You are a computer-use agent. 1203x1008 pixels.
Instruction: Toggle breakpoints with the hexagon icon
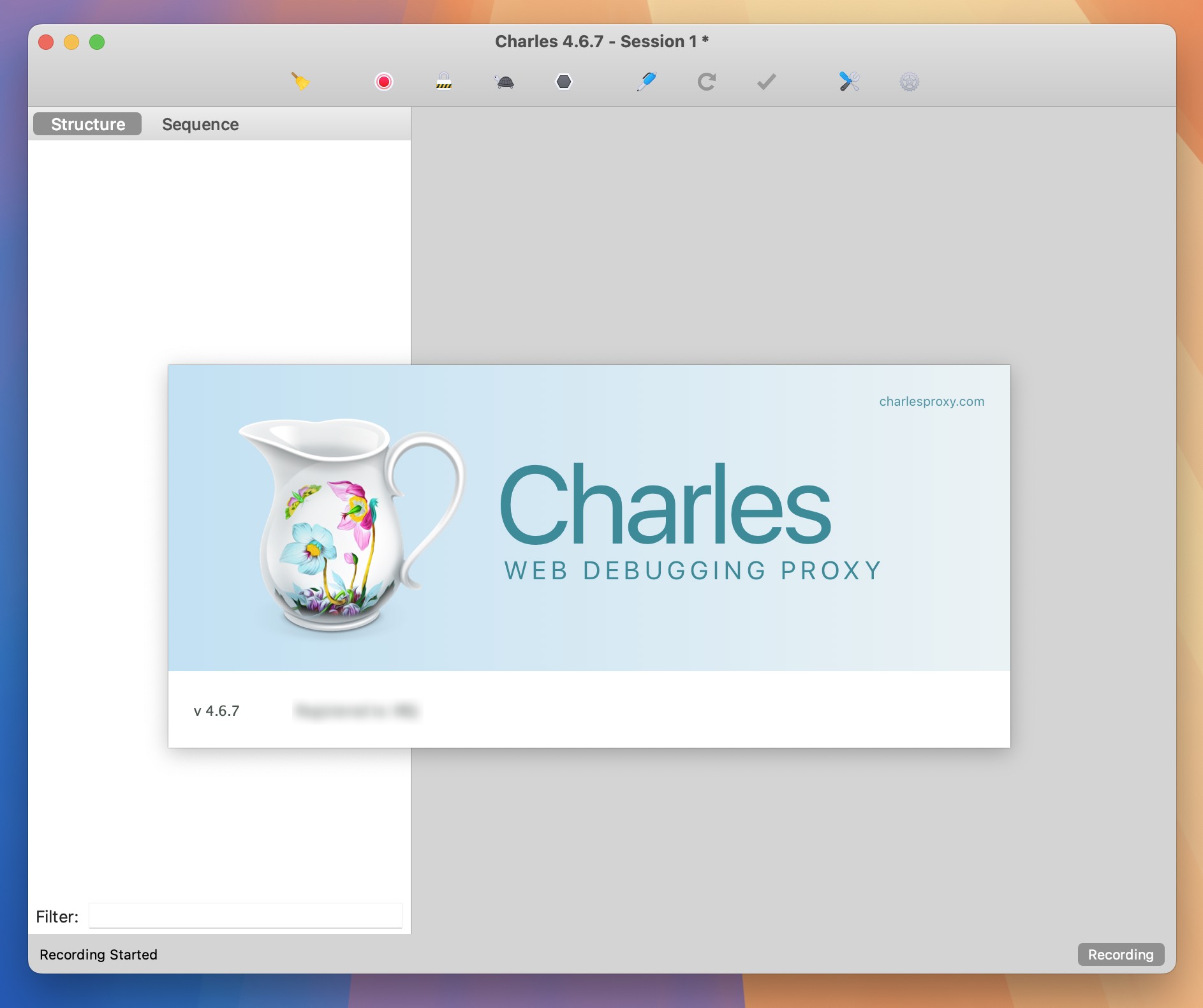point(564,82)
